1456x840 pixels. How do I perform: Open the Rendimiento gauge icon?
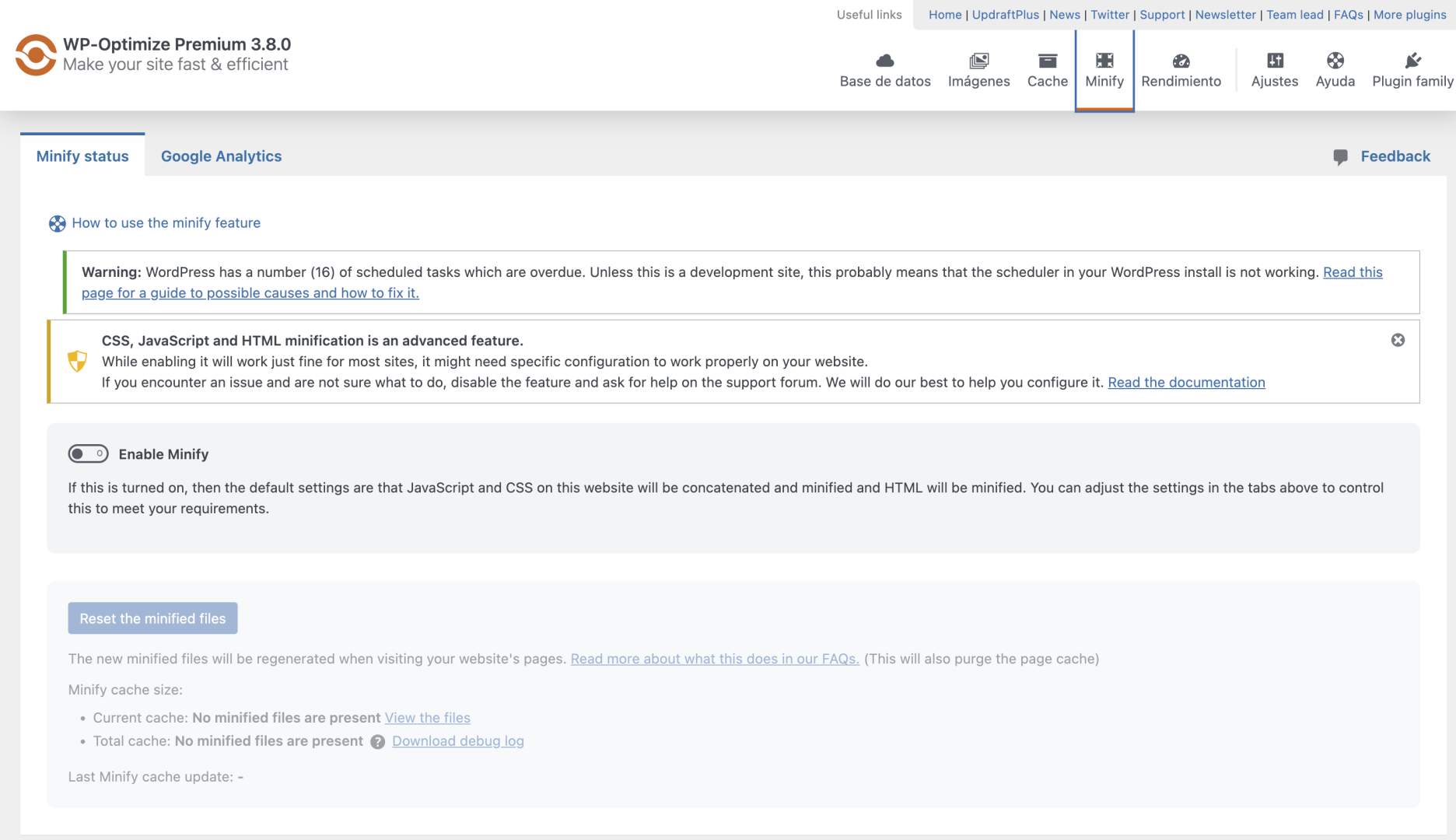[1181, 61]
